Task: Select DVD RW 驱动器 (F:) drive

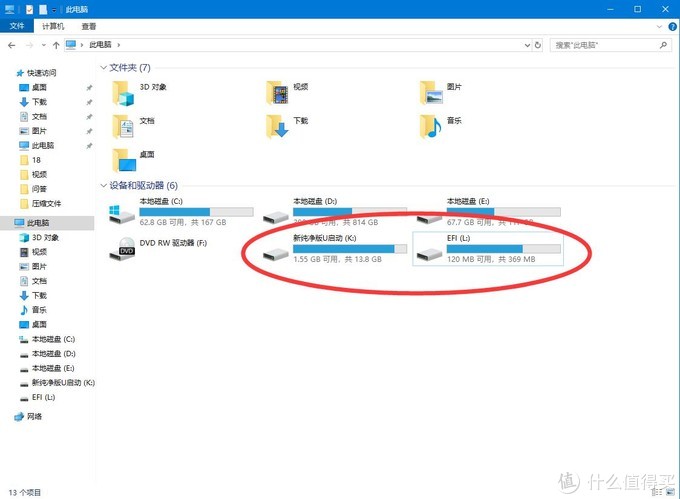Action: 159,248
